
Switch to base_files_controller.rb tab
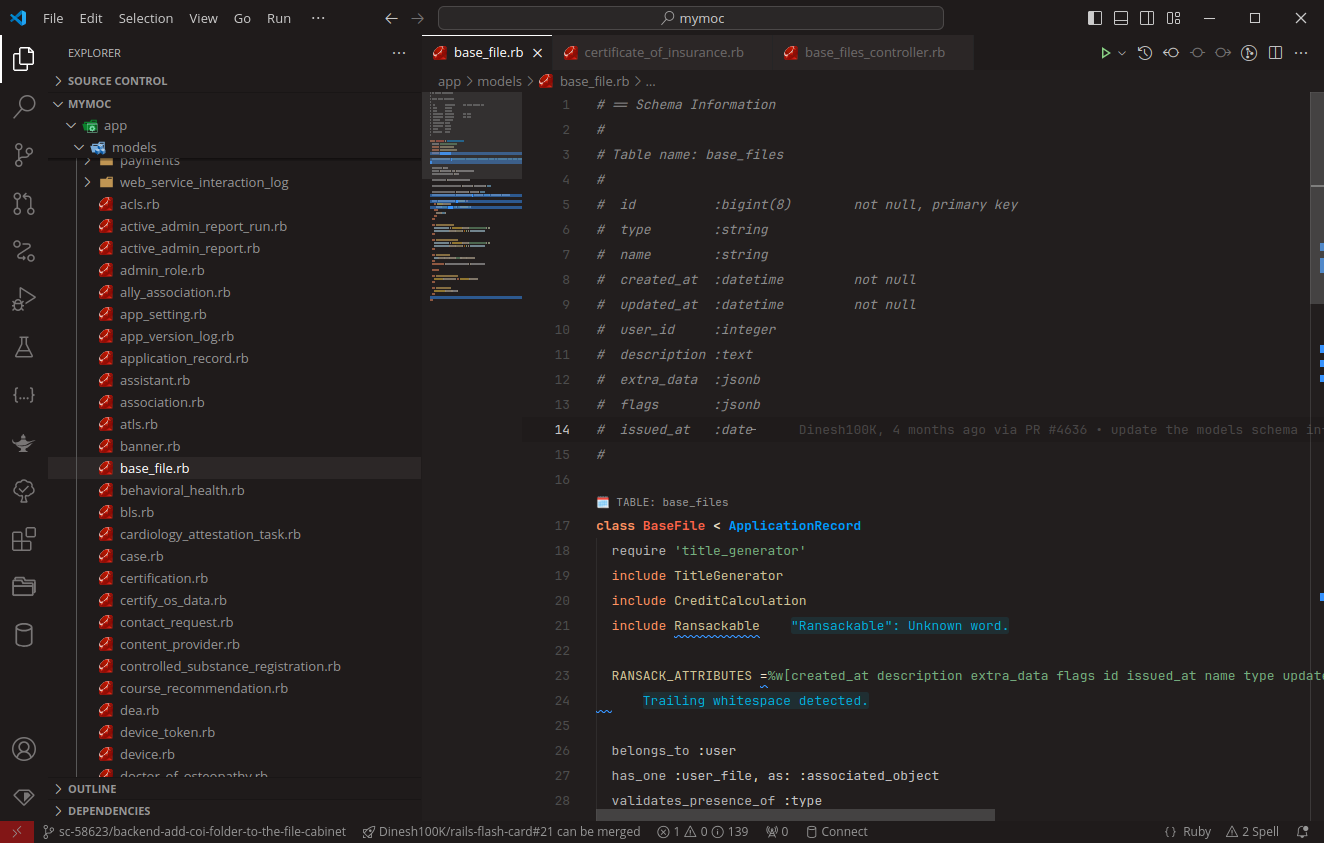(873, 53)
